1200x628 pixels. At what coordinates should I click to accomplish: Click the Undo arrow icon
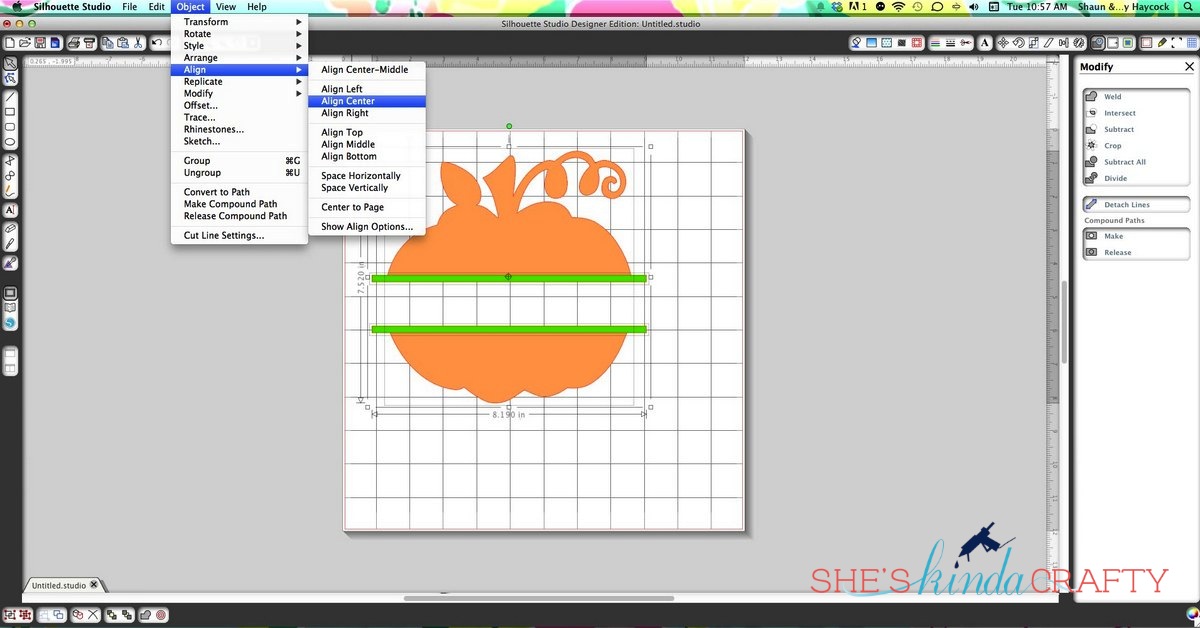coord(157,43)
